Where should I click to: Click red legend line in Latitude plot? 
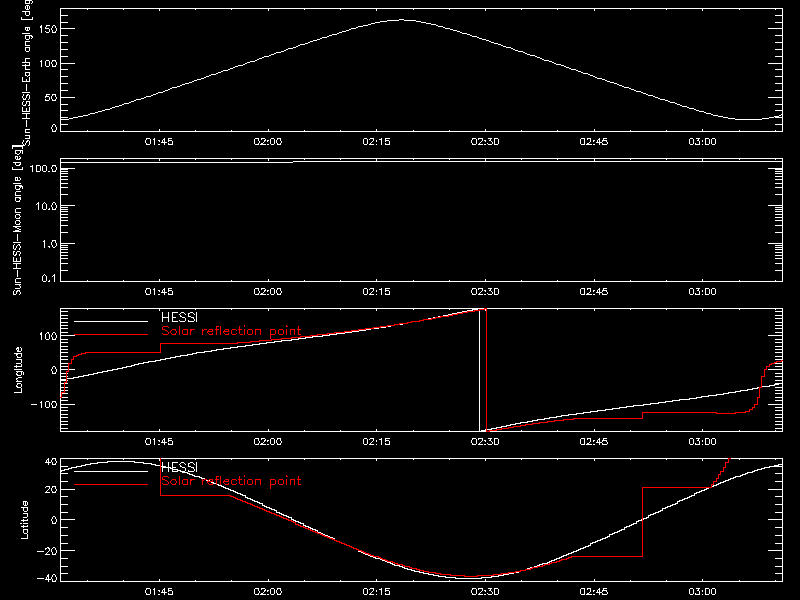click(111, 485)
